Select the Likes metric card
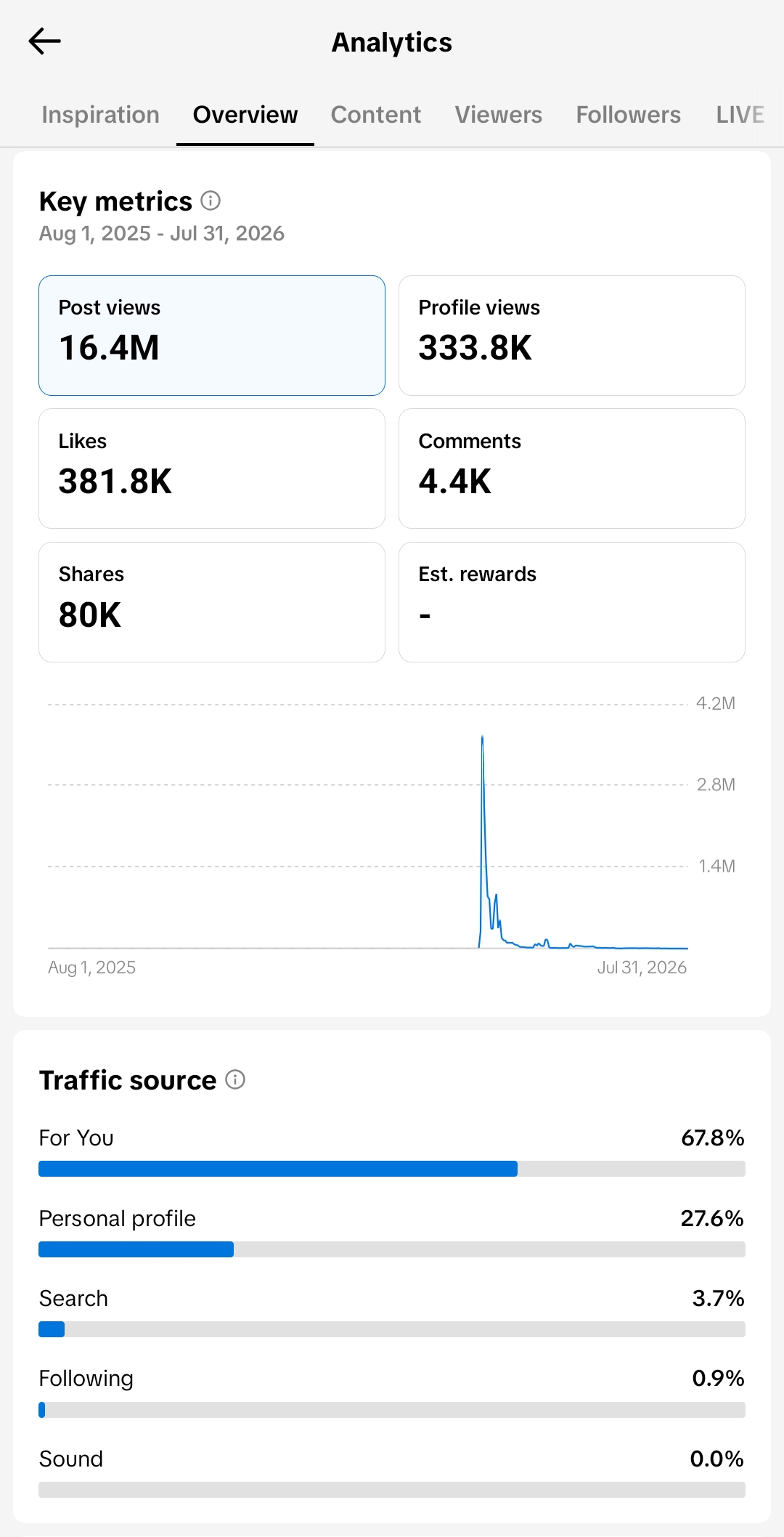Viewport: 784px width, 1537px height. click(212, 469)
